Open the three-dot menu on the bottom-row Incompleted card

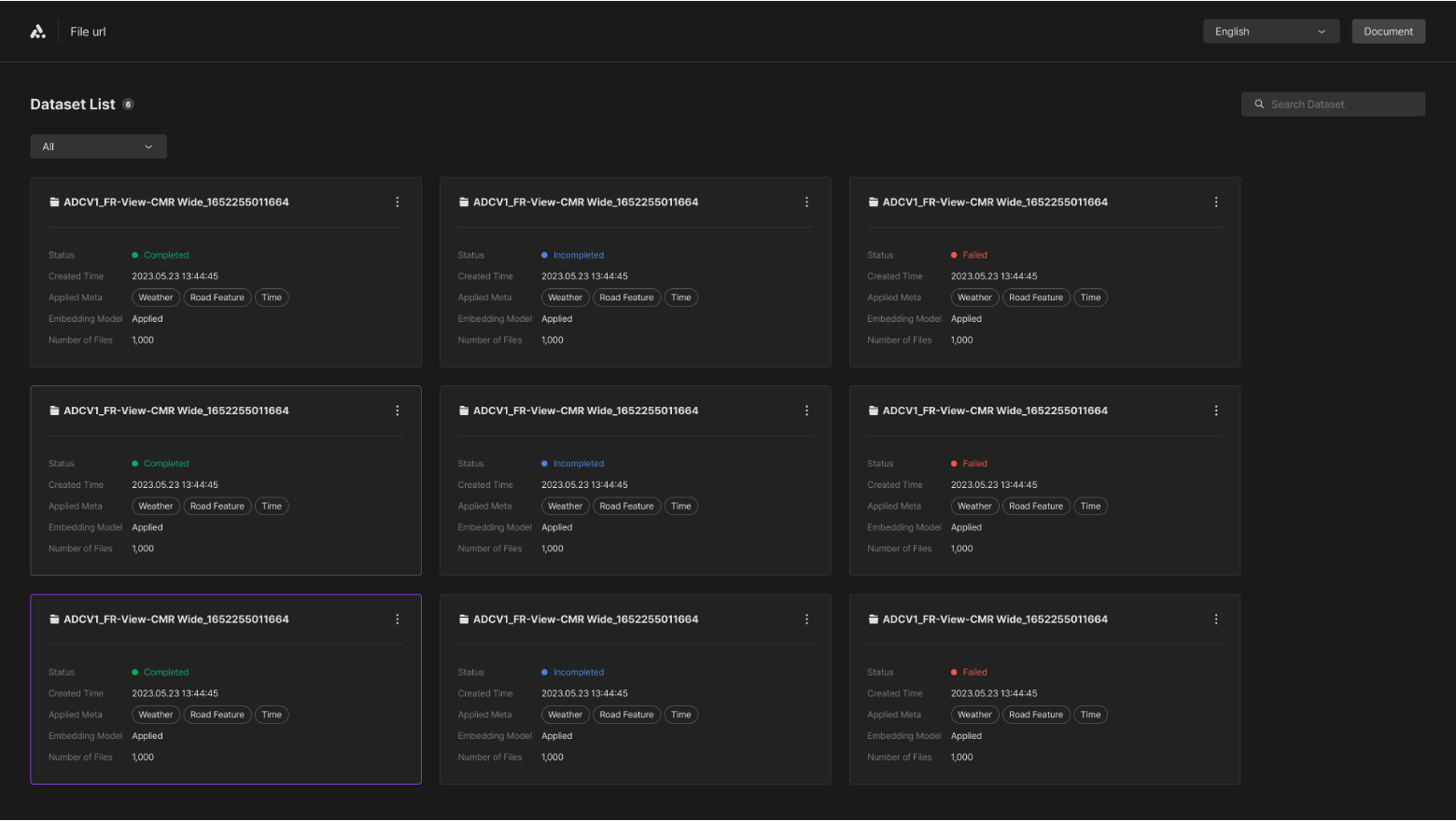tap(807, 619)
